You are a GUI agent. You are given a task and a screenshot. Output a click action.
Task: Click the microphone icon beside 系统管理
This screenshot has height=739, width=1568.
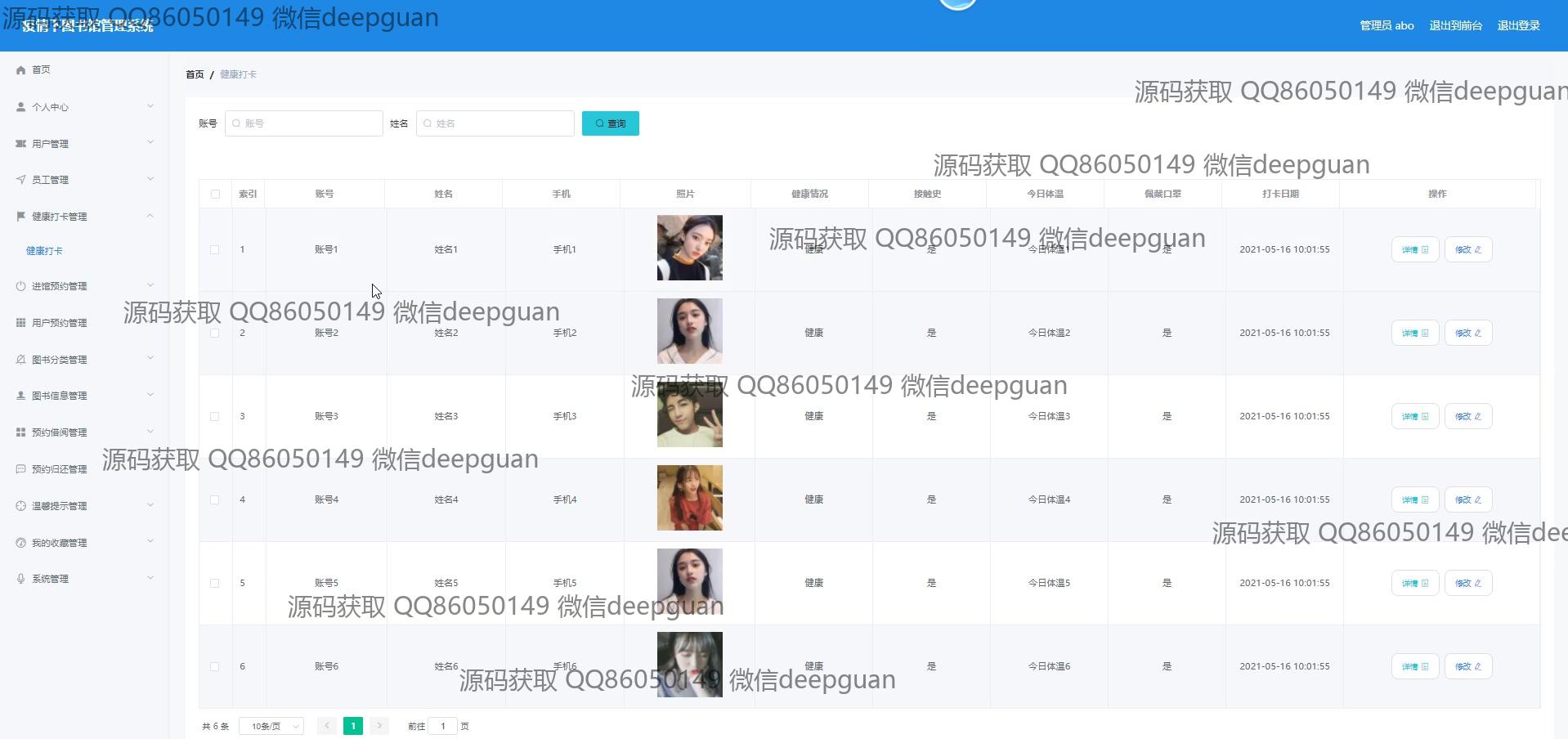(21, 579)
